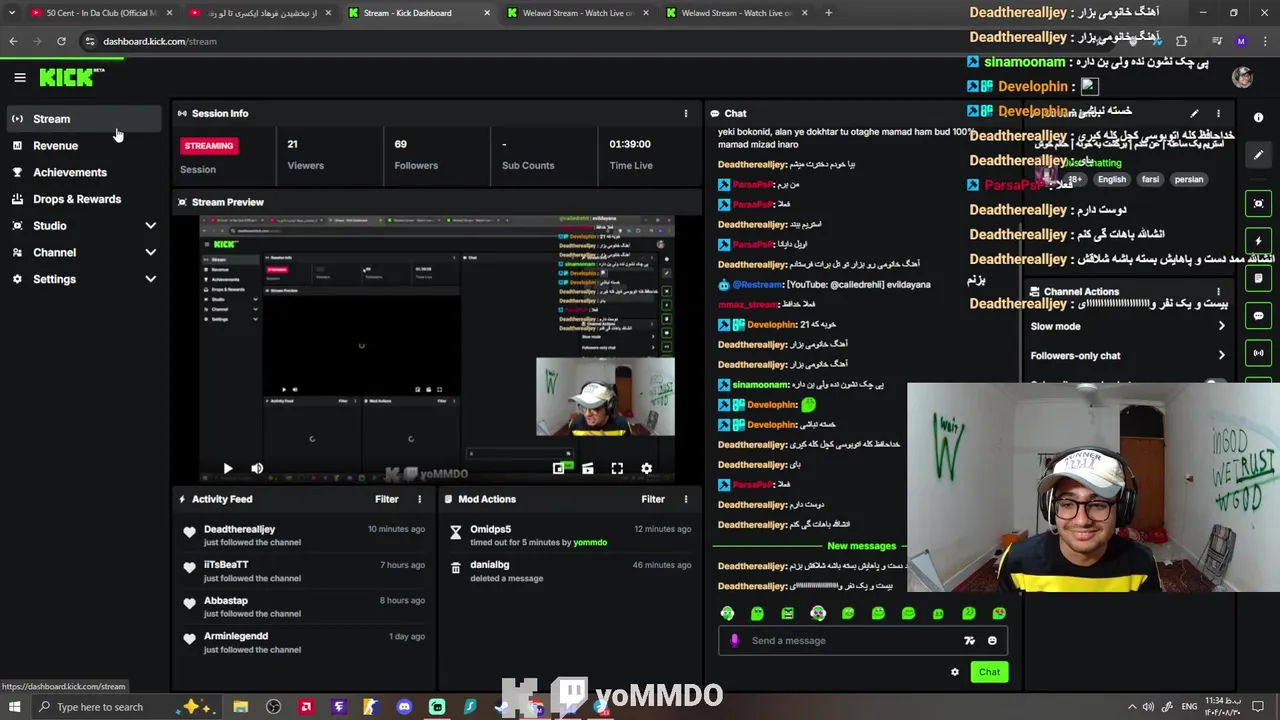1280x720 pixels.
Task: Enter fullscreen on the stream preview
Action: (617, 468)
